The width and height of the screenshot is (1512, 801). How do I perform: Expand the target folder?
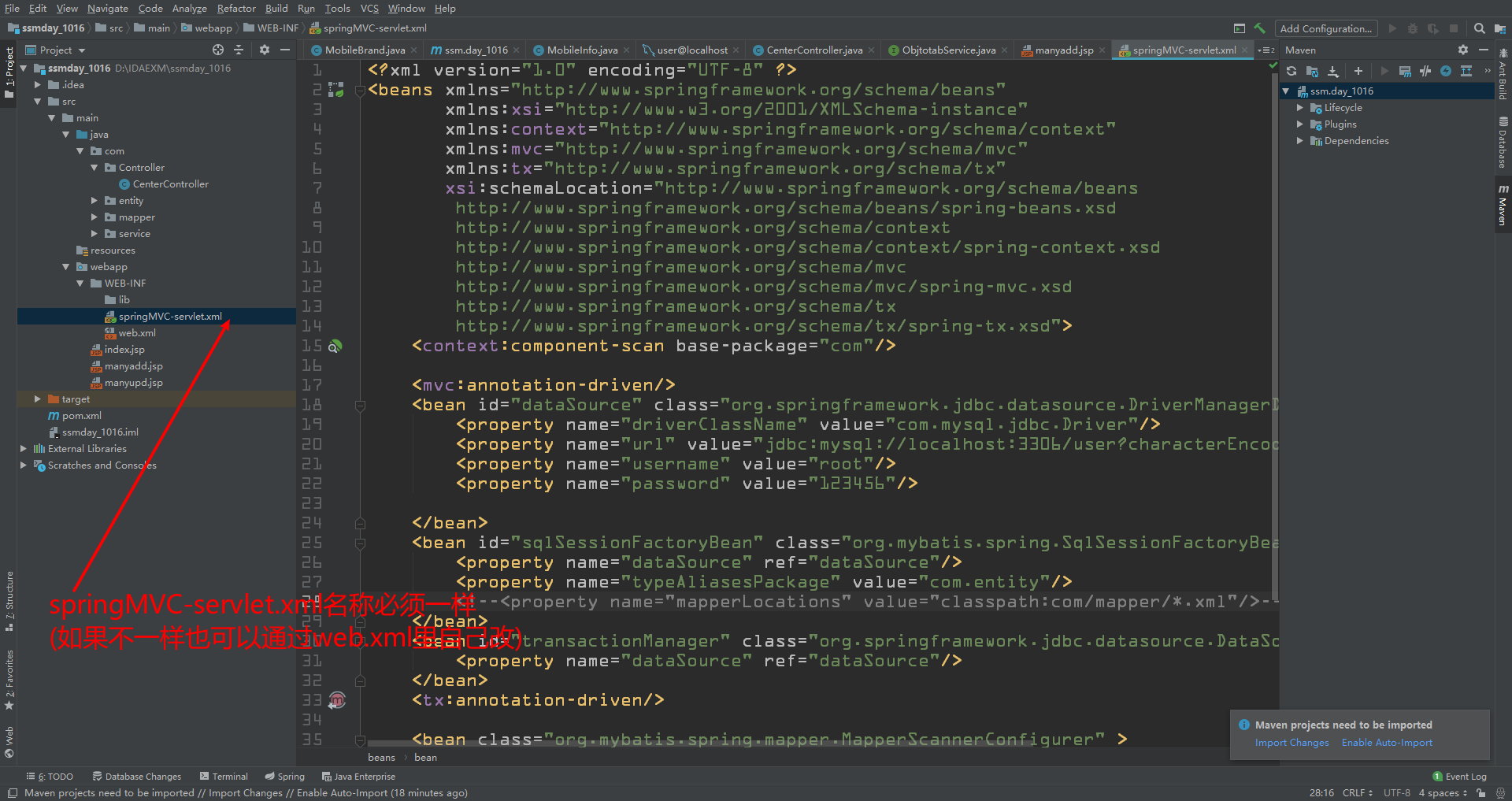[38, 399]
